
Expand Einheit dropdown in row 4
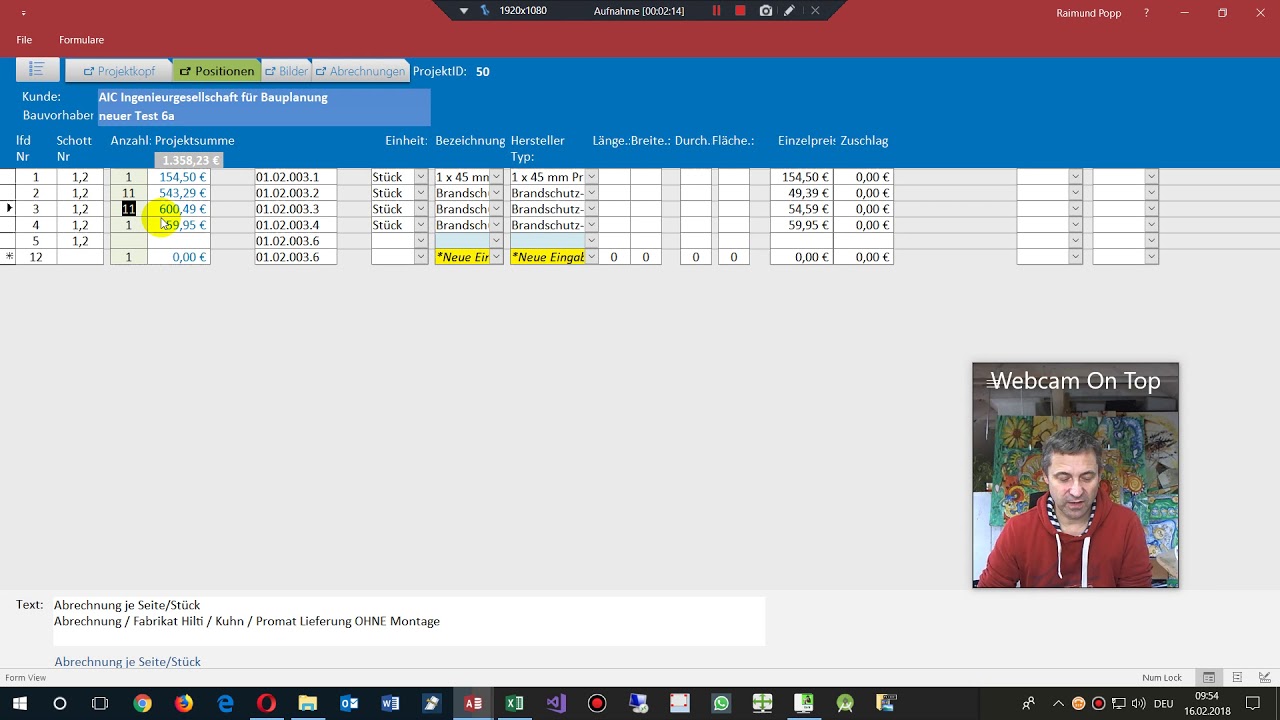[420, 225]
